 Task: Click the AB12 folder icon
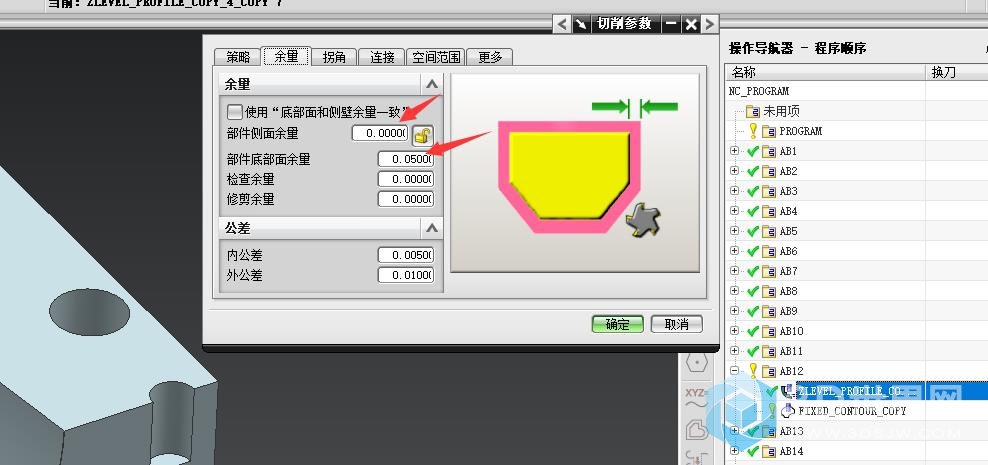point(769,371)
